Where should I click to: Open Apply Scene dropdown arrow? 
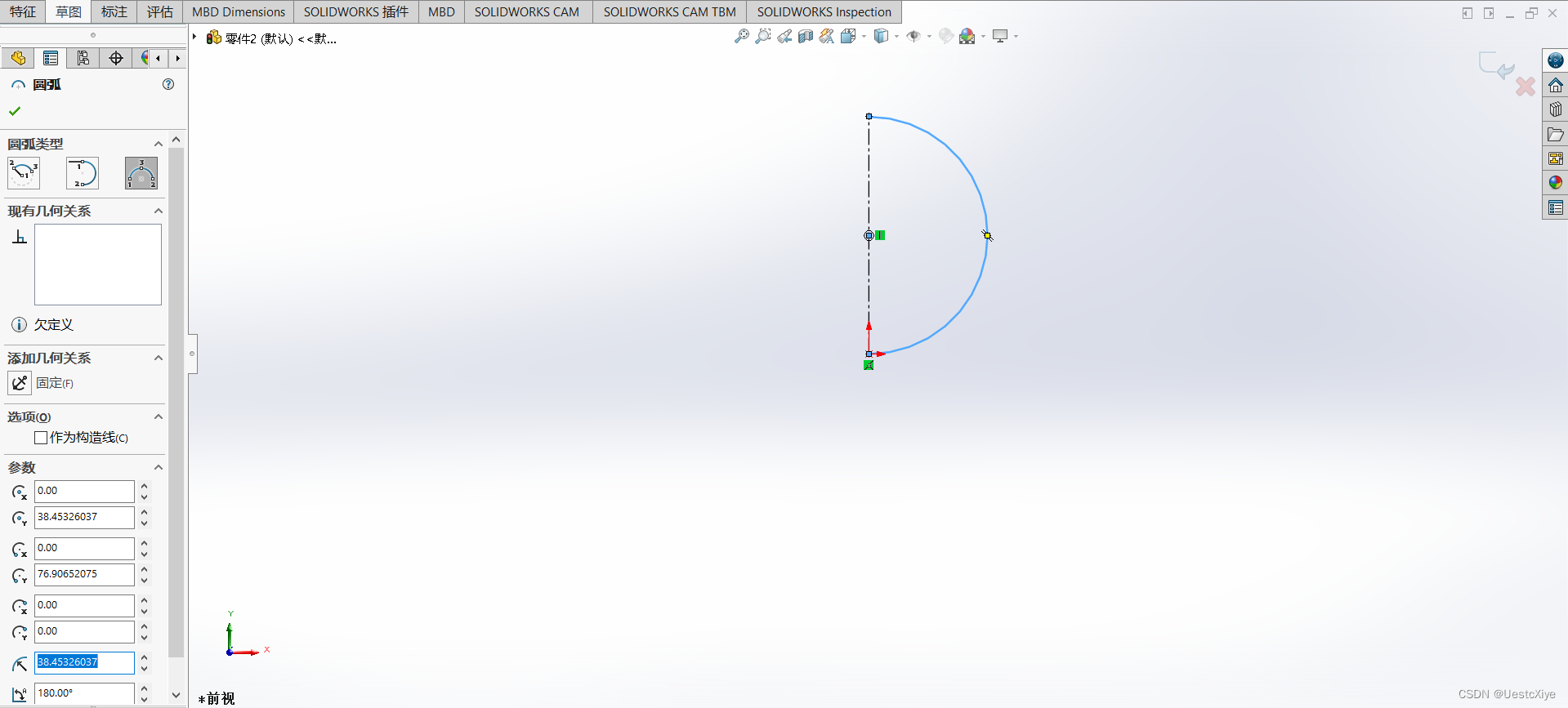tap(983, 36)
